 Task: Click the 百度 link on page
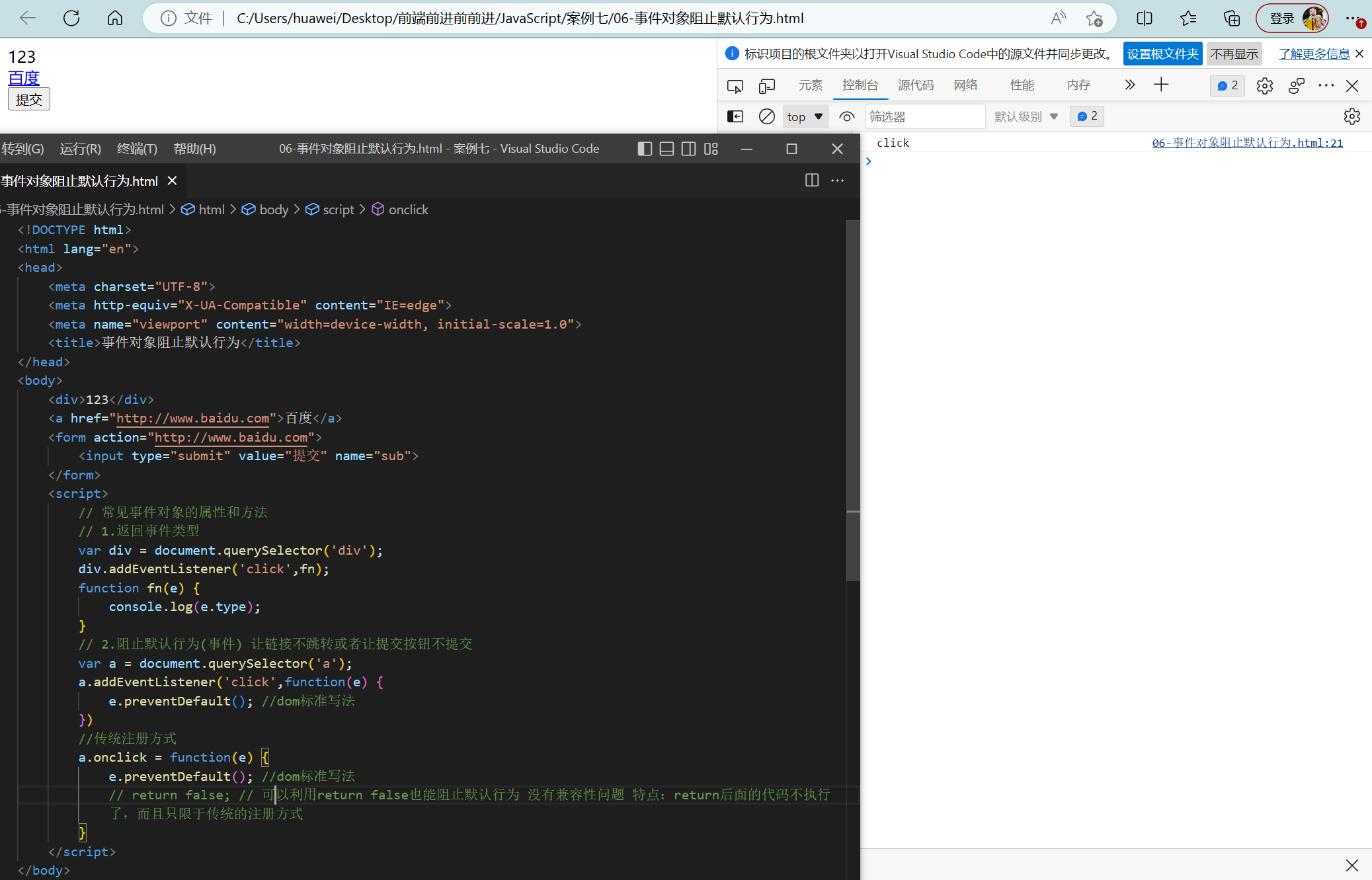[x=24, y=78]
